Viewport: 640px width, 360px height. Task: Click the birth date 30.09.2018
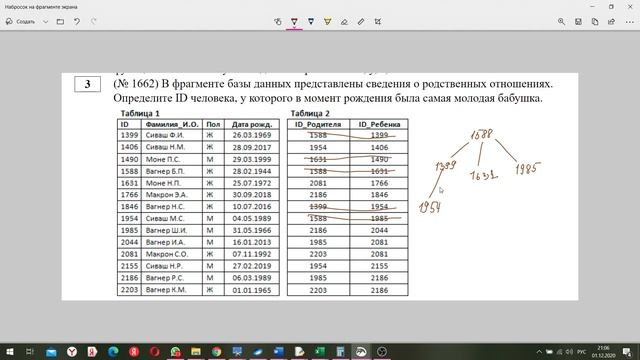pos(252,195)
